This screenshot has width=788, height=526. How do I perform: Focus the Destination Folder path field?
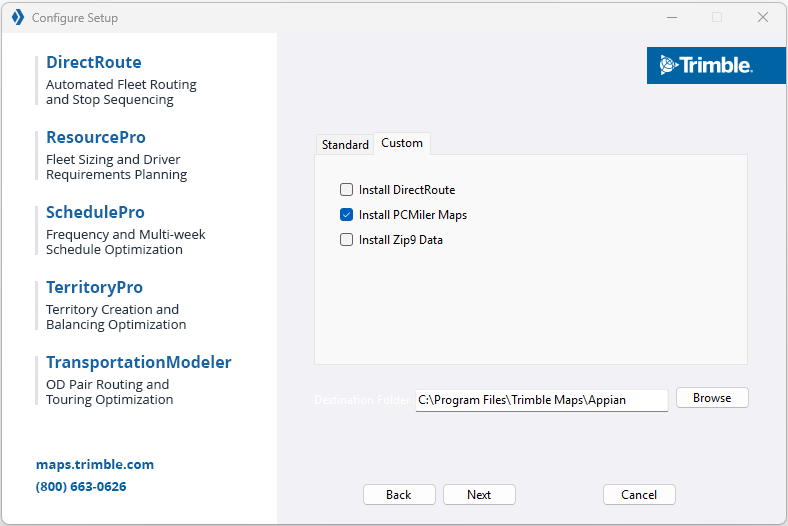[x=542, y=400]
